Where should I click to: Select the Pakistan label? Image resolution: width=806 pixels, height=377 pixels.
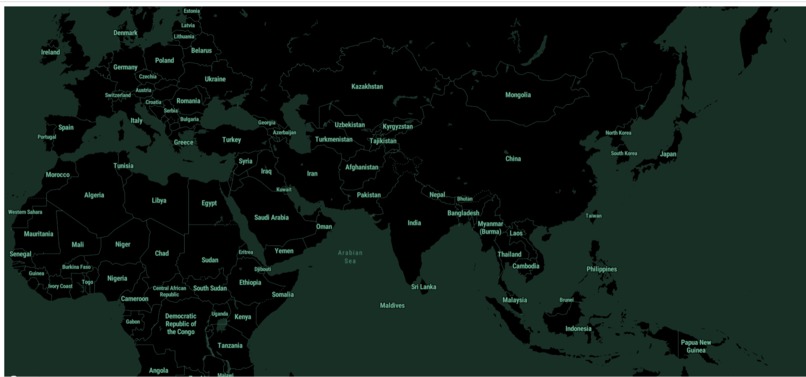coord(369,195)
